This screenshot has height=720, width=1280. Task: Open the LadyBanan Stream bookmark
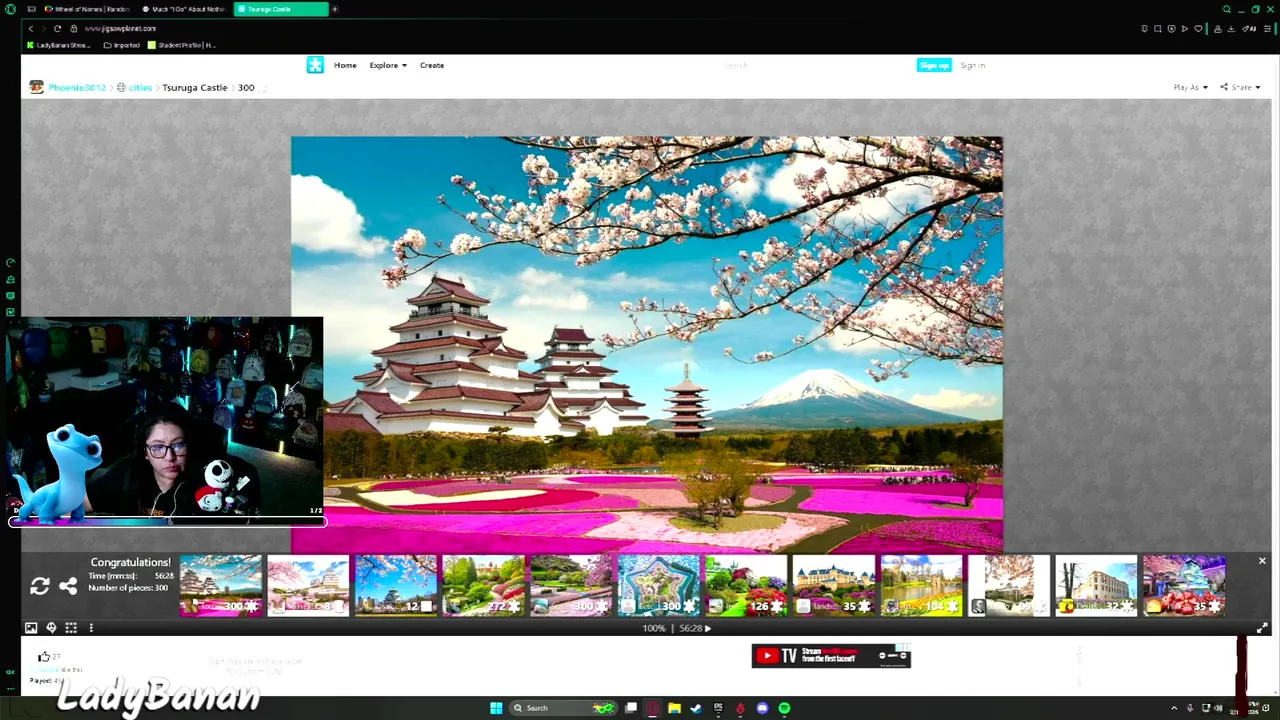(59, 45)
